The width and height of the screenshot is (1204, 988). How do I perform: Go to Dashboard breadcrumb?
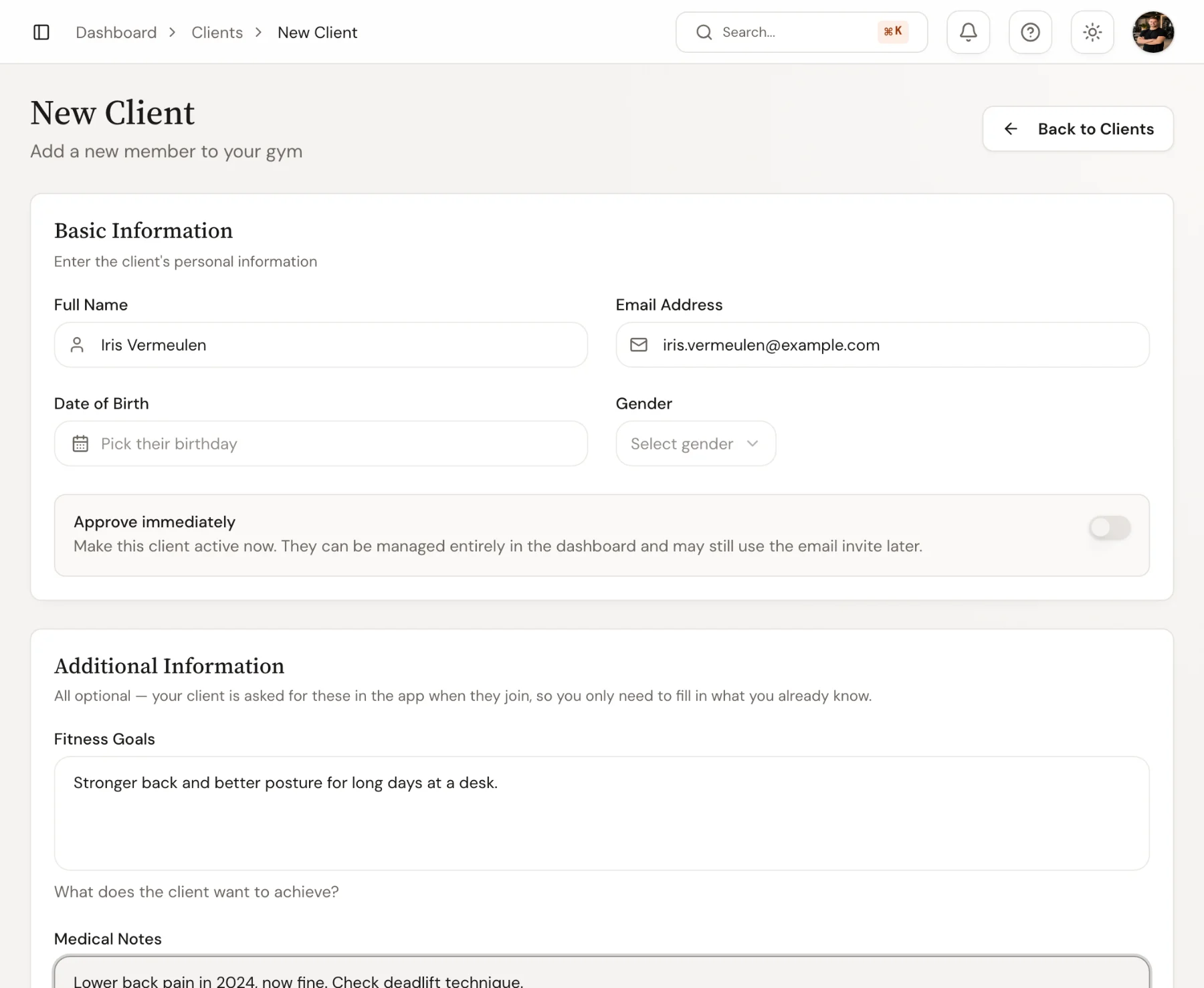(x=116, y=32)
